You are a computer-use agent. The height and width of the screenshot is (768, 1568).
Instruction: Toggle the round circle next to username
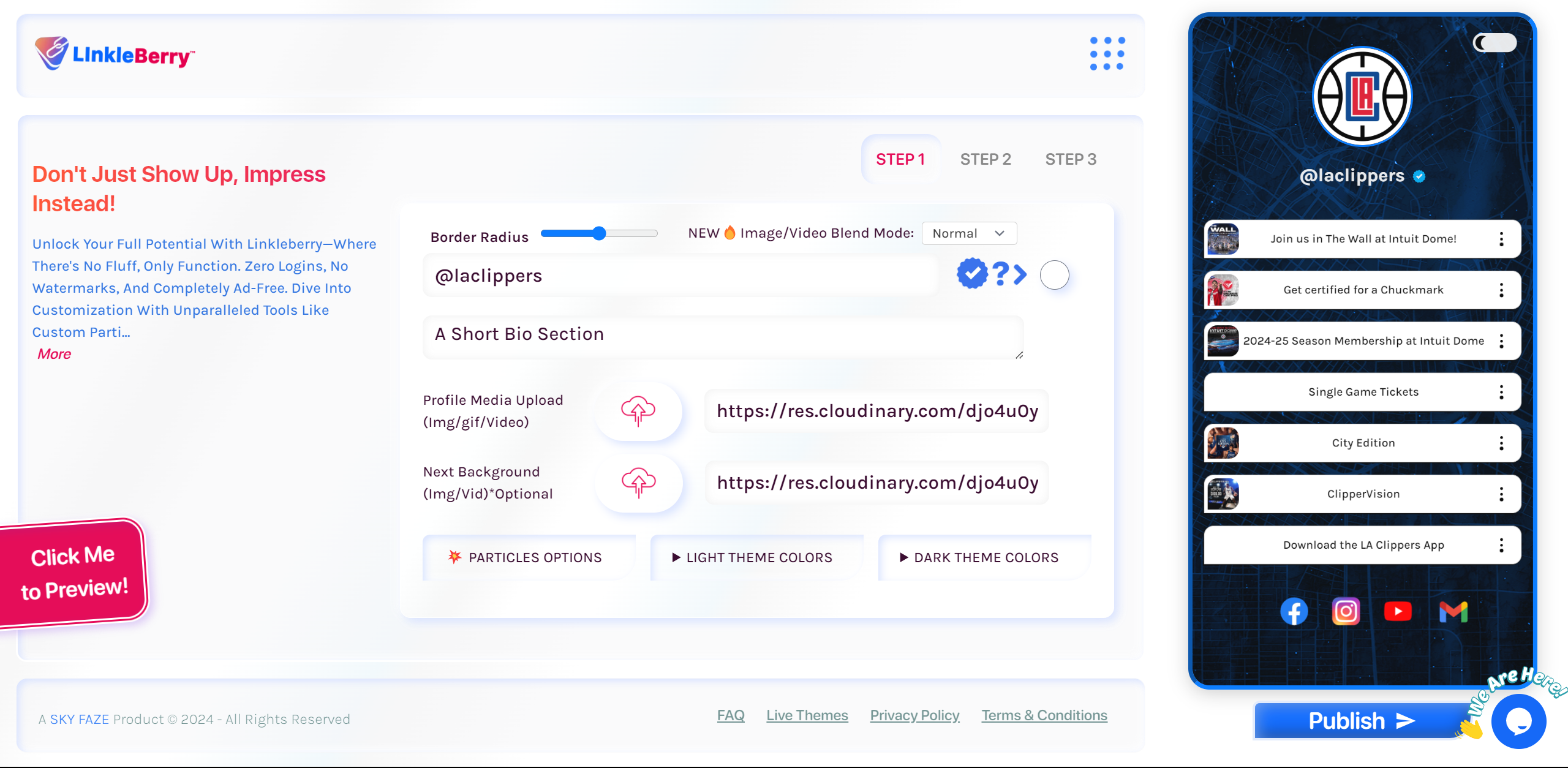pos(1054,275)
